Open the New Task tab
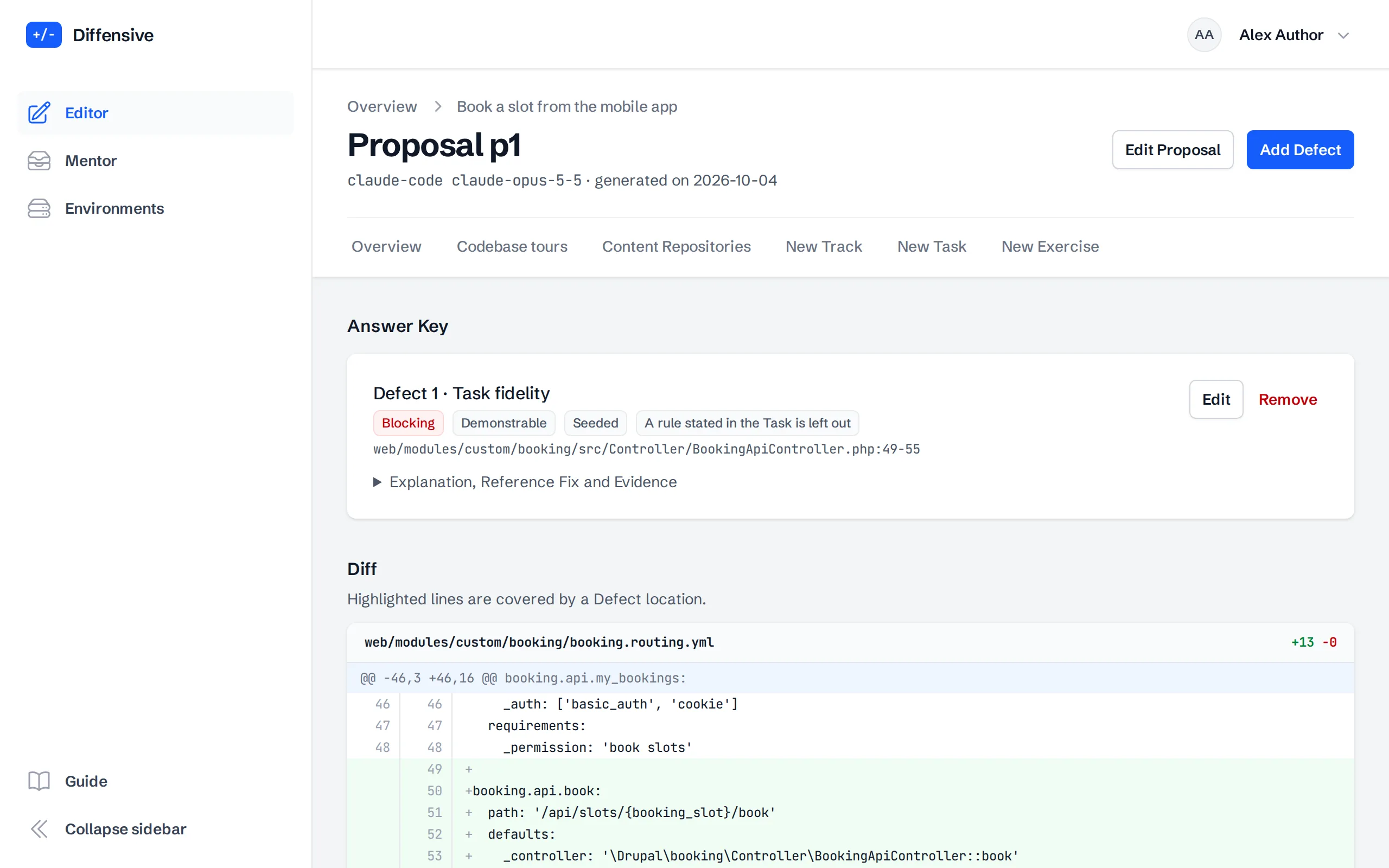This screenshot has height=868, width=1389. [932, 247]
